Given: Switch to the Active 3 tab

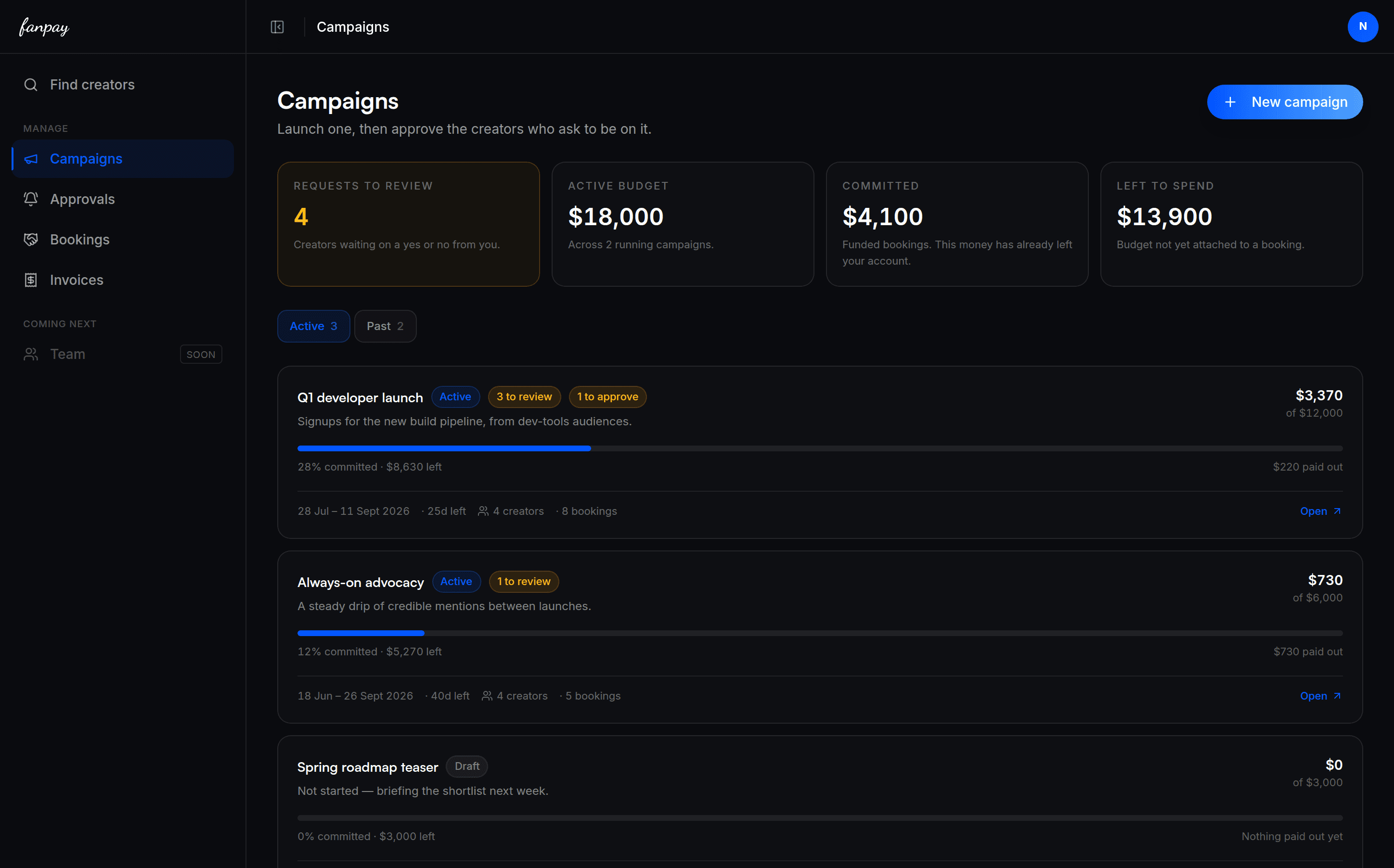Looking at the screenshot, I should click(x=313, y=326).
